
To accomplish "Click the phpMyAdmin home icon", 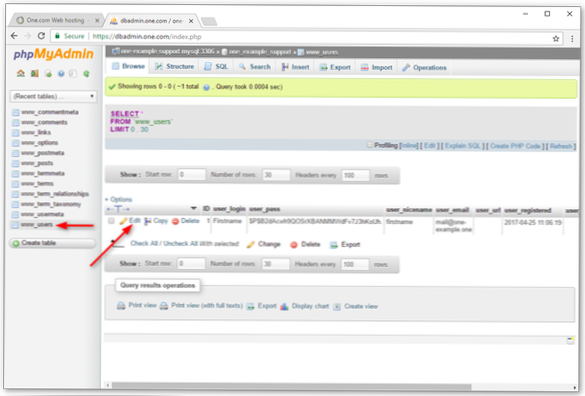I will pyautogui.click(x=21, y=73).
